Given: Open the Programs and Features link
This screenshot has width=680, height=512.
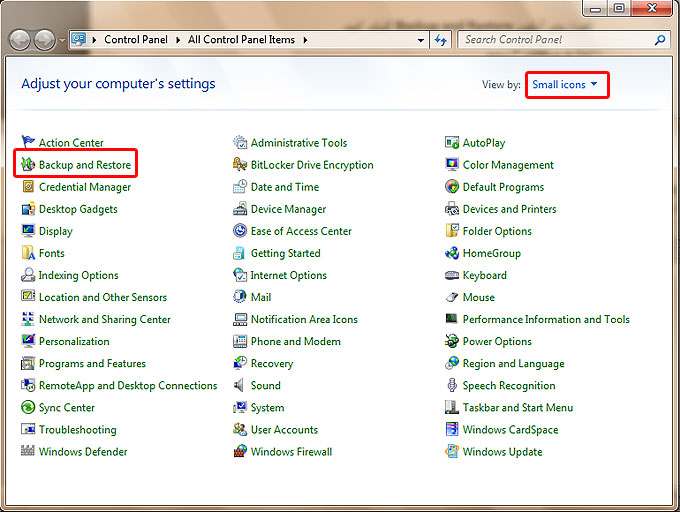Looking at the screenshot, I should [x=92, y=364].
